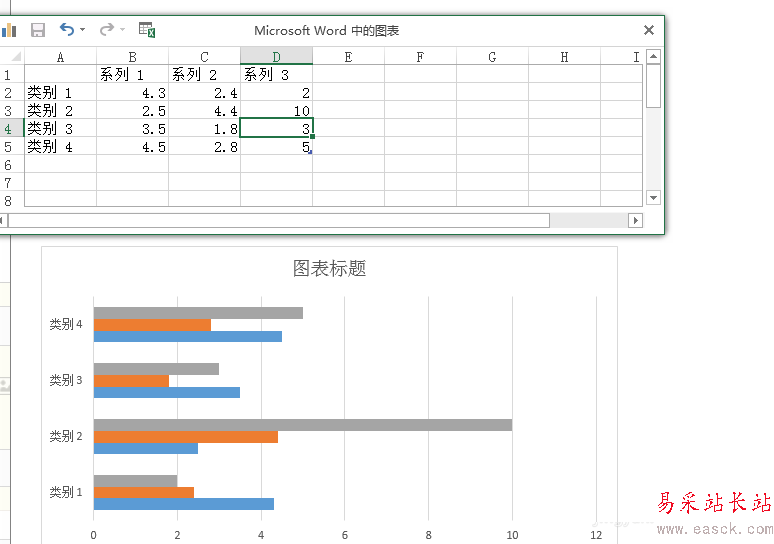
Task: Select column D header
Action: (276, 57)
